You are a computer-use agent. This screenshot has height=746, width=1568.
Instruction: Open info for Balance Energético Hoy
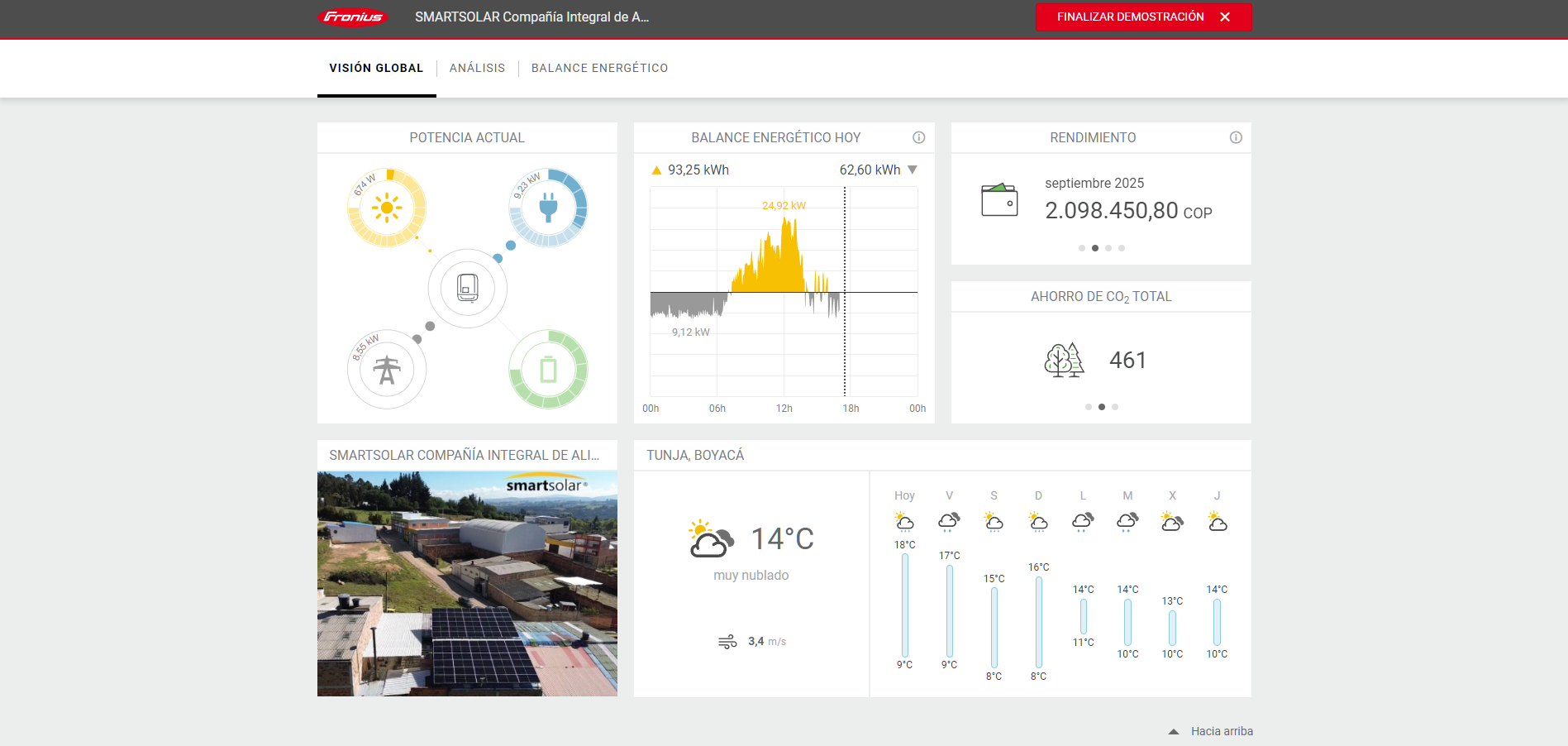pos(918,137)
